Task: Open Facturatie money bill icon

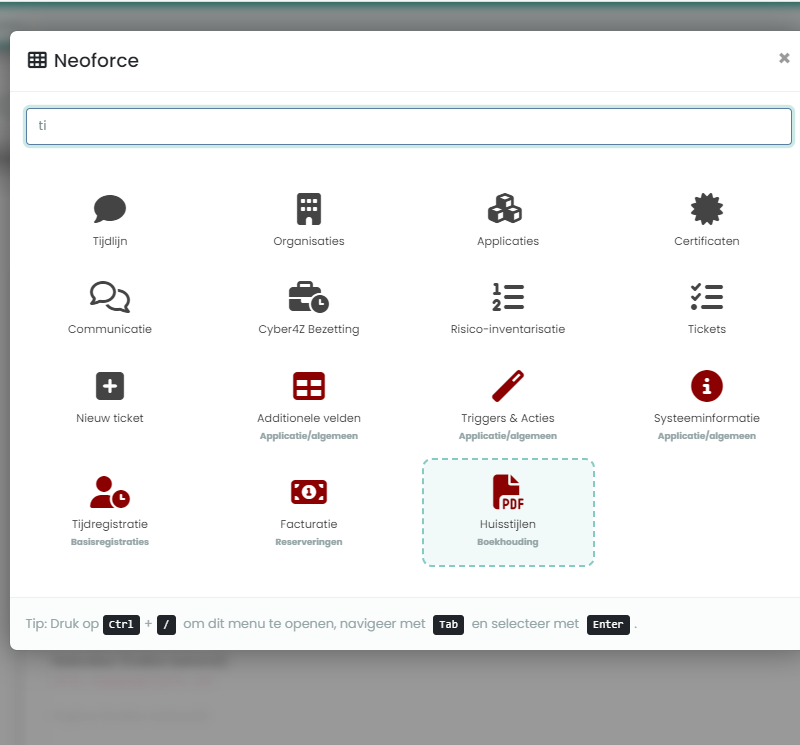Action: (309, 492)
